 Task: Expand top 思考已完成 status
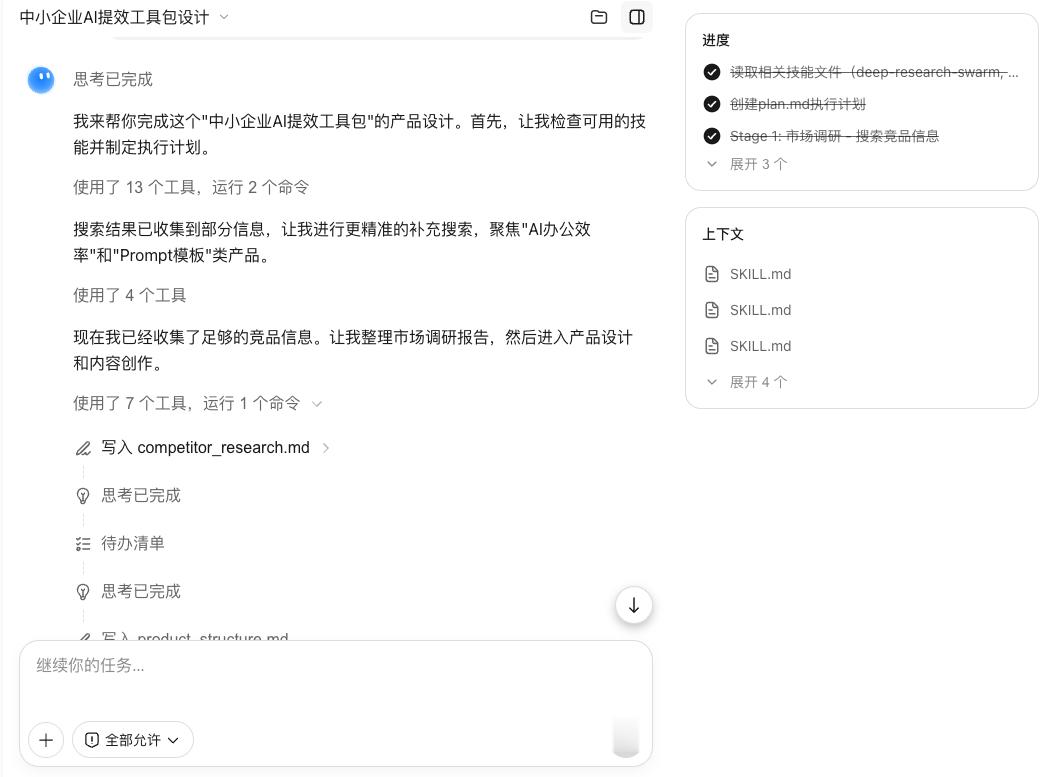pos(113,80)
